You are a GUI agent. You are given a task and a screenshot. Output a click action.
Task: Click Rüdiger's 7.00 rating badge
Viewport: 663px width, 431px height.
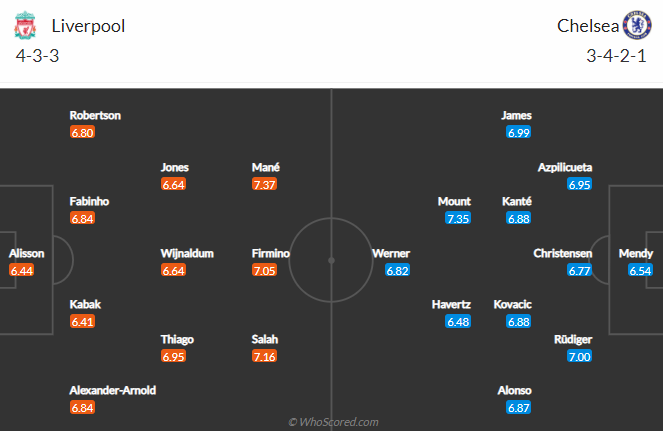580,356
